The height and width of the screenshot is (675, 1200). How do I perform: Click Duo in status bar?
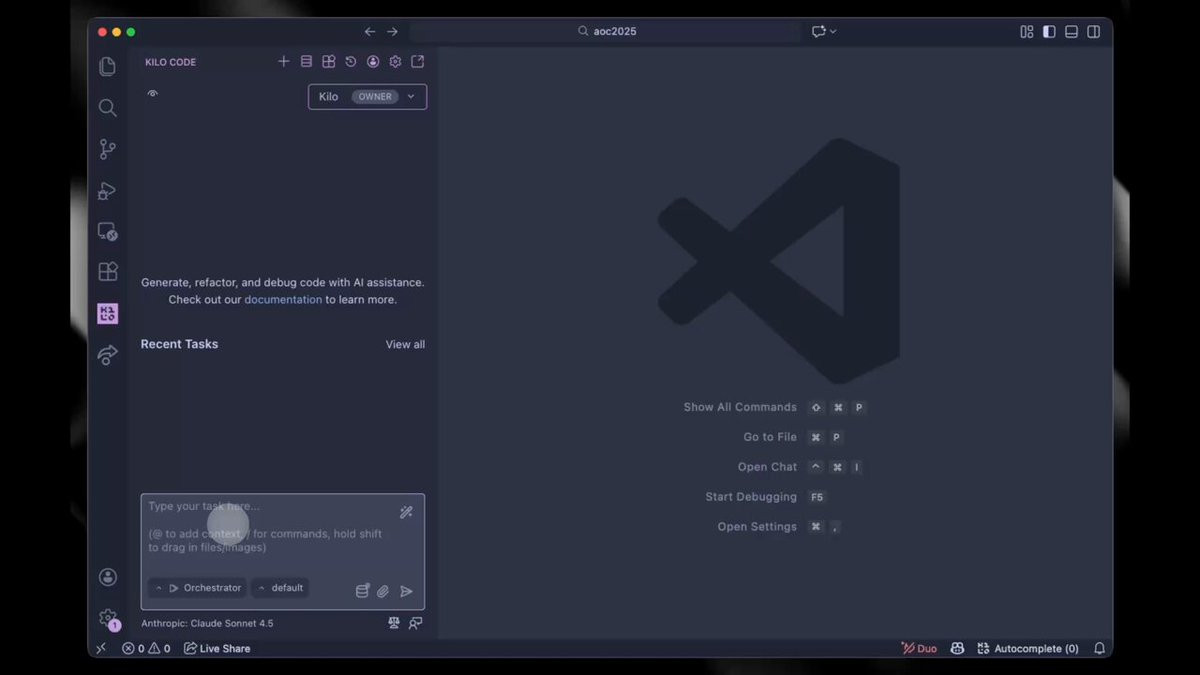919,648
